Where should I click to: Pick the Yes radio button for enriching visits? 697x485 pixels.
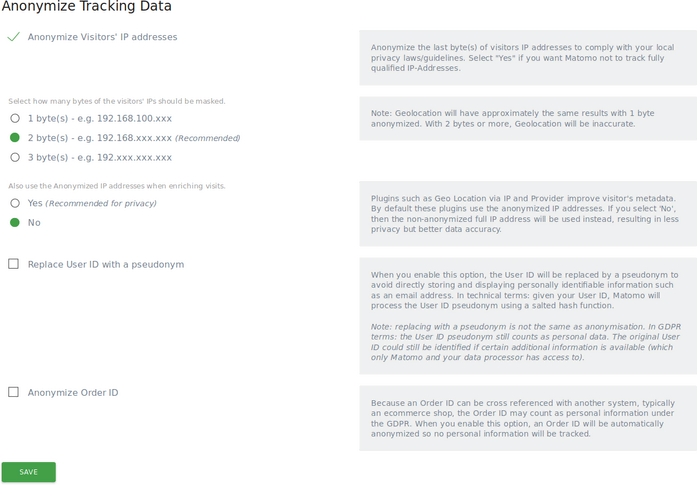(15, 203)
